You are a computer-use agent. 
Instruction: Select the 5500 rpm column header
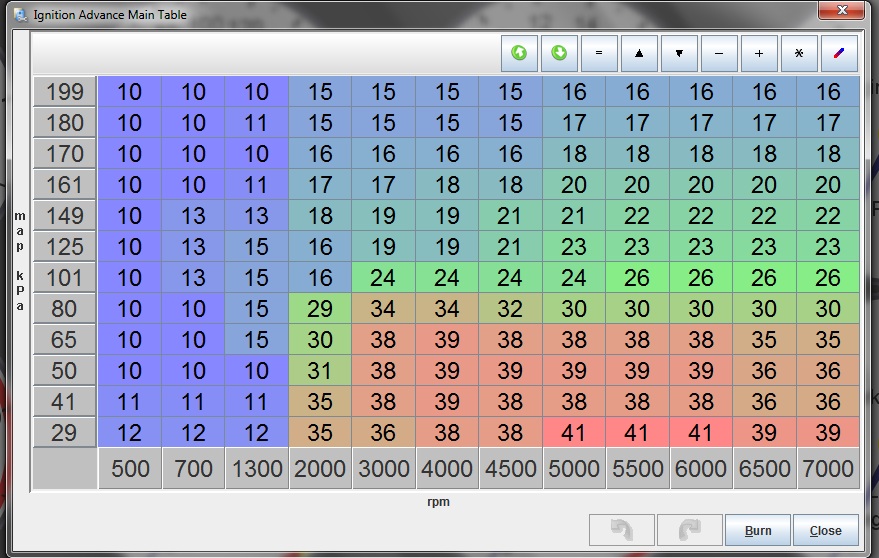coord(637,468)
